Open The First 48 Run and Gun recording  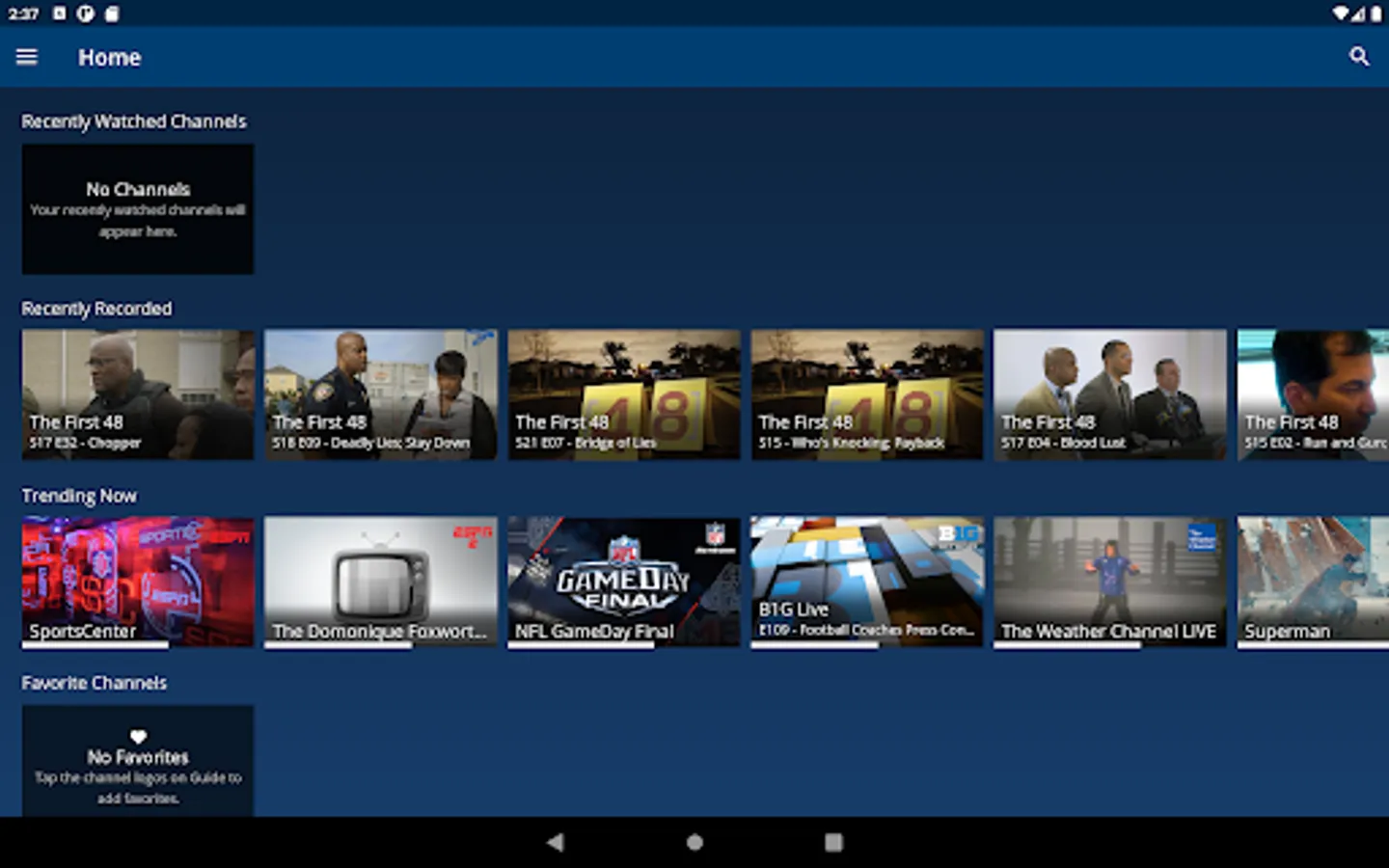pos(1314,394)
